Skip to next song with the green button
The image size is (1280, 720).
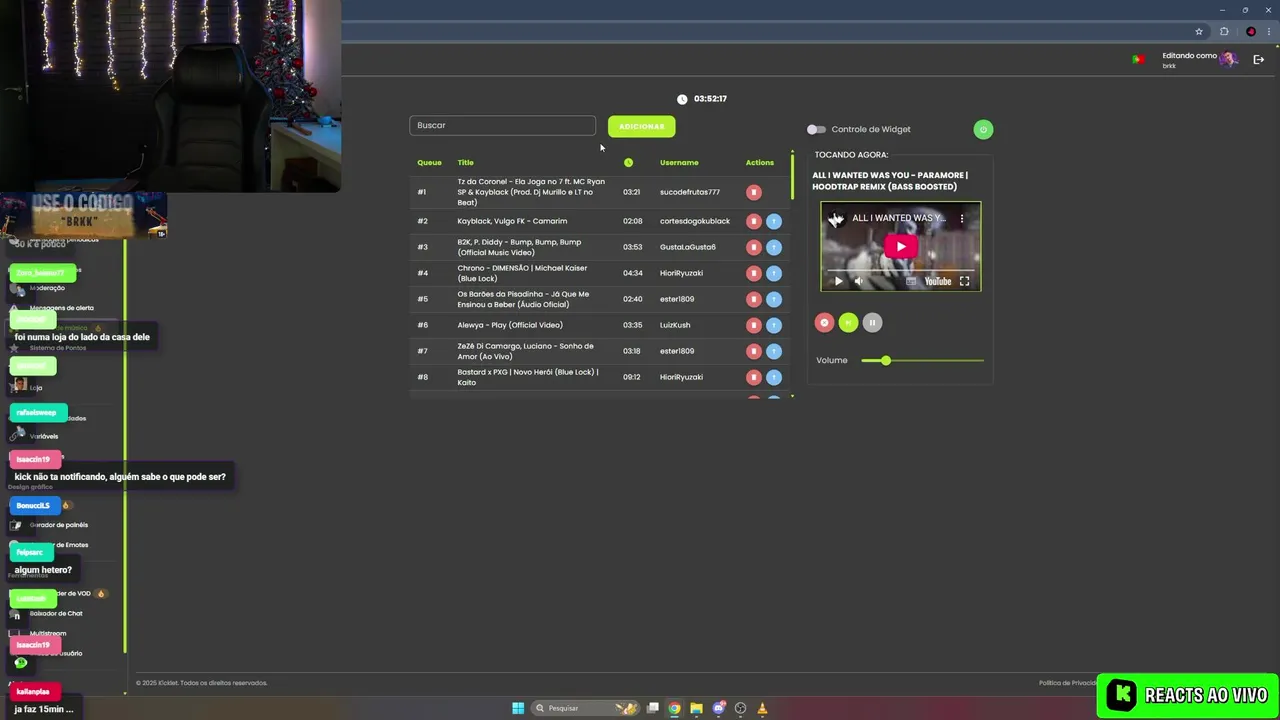[x=848, y=322]
